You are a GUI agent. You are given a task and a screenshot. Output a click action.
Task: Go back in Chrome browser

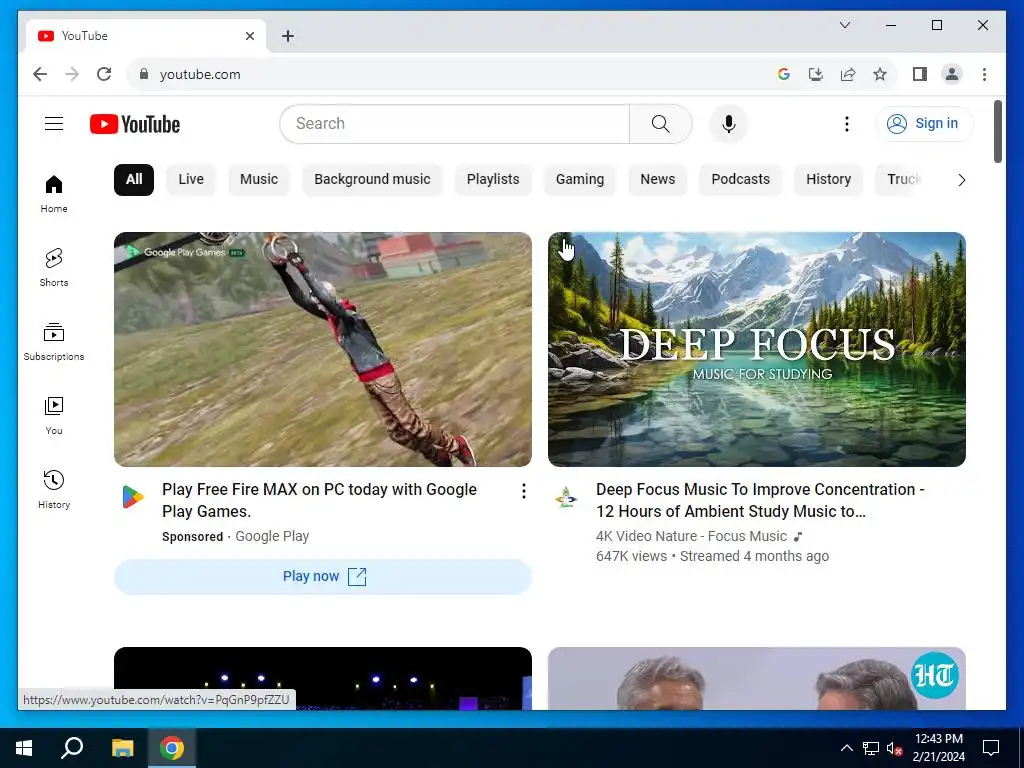[40, 74]
